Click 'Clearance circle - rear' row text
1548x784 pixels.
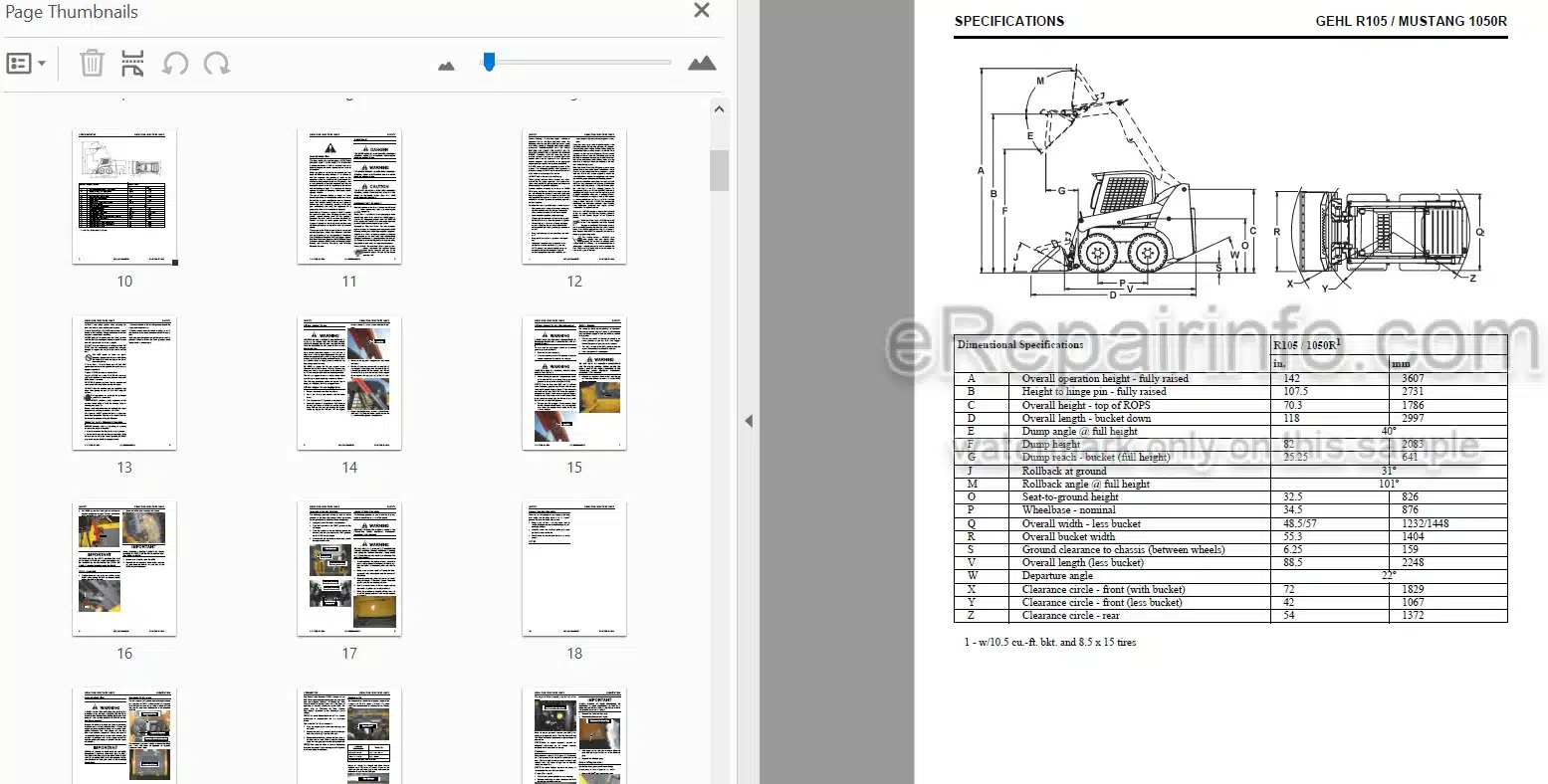(x=1070, y=615)
